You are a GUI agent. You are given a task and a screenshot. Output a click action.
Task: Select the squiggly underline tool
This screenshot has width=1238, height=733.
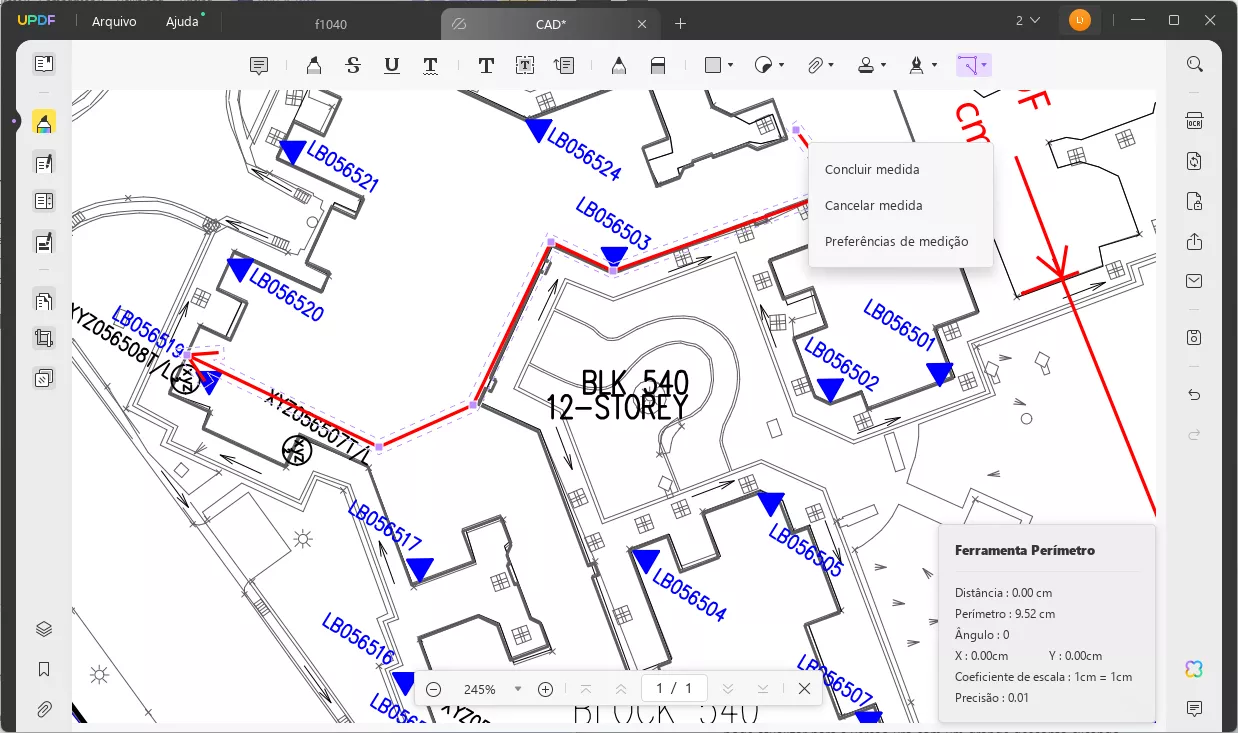tap(430, 66)
